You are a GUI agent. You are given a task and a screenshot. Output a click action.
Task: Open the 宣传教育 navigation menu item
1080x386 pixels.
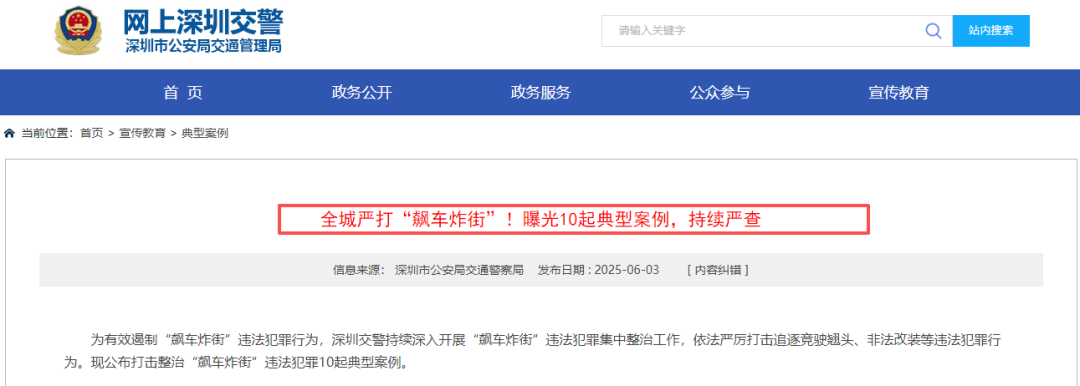(899, 92)
